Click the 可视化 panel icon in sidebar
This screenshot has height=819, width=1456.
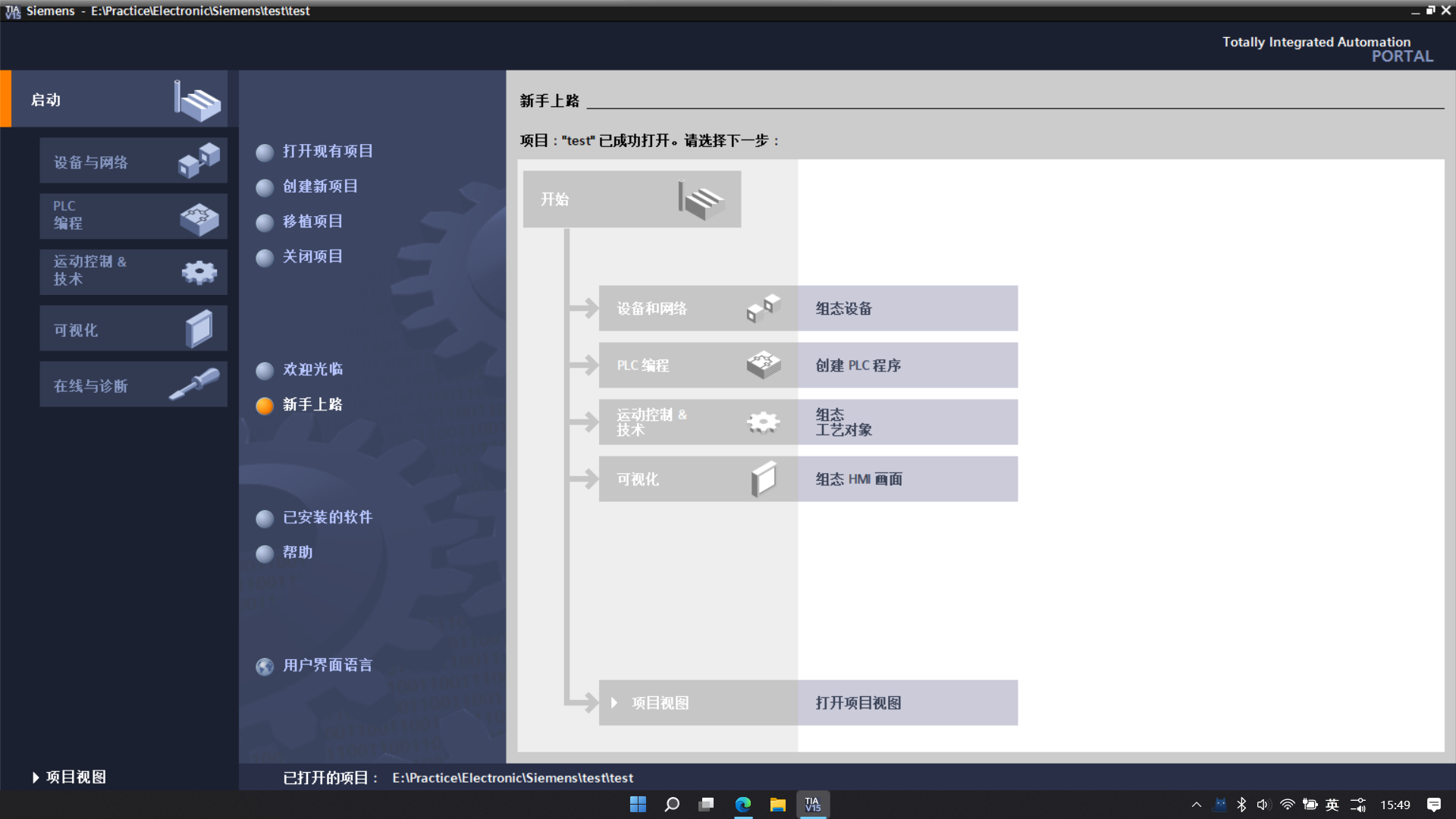coord(199,328)
